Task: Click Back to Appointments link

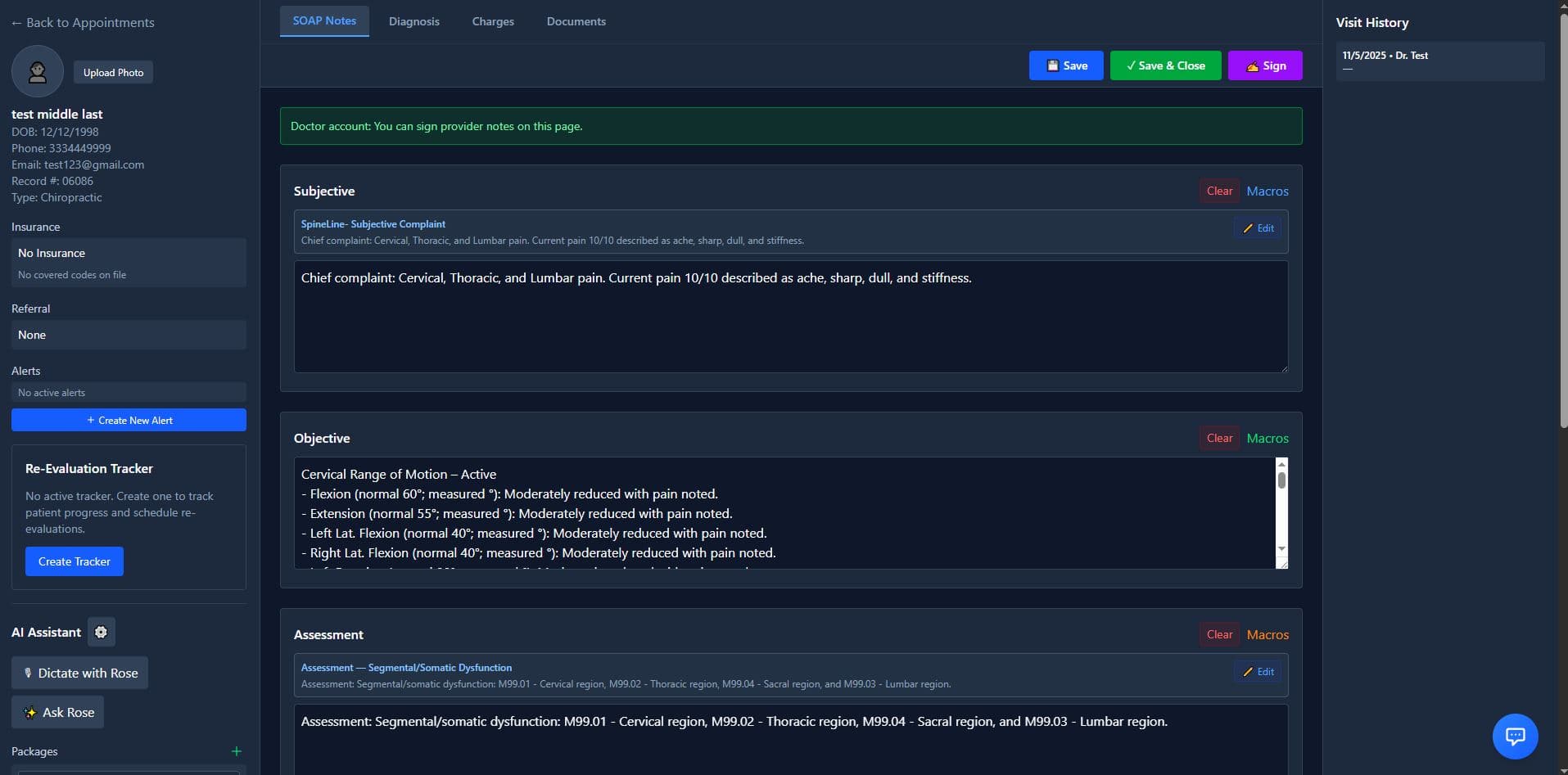Action: tap(83, 23)
